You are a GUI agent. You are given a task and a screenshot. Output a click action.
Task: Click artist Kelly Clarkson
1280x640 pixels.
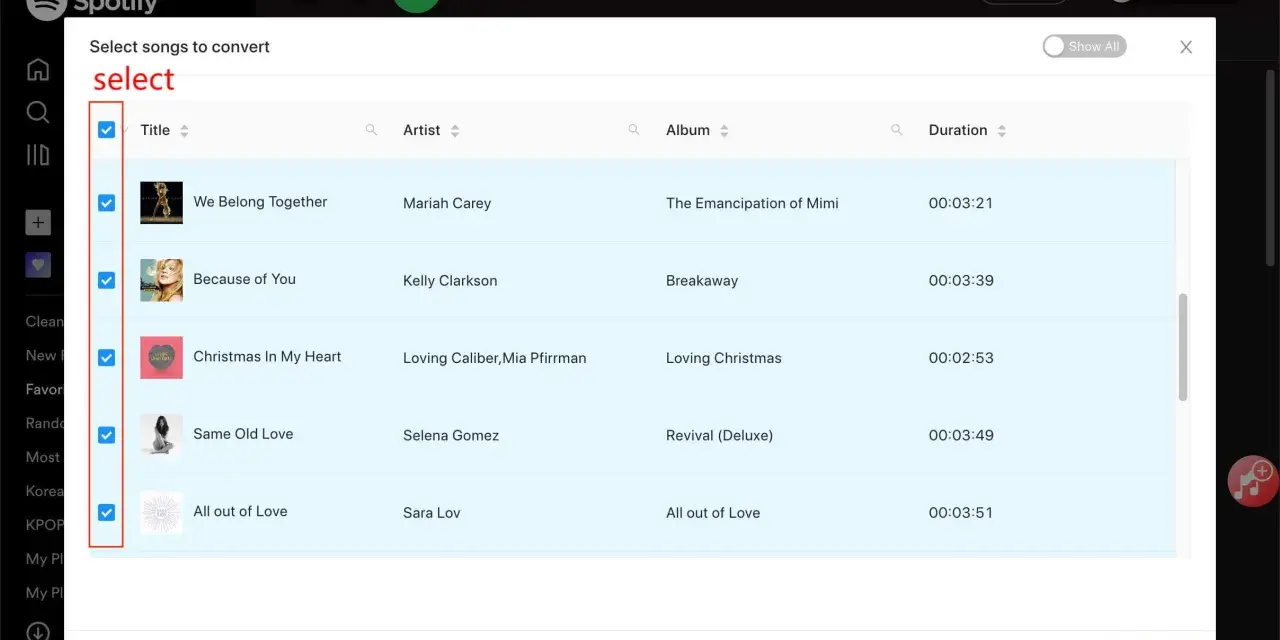pos(450,281)
